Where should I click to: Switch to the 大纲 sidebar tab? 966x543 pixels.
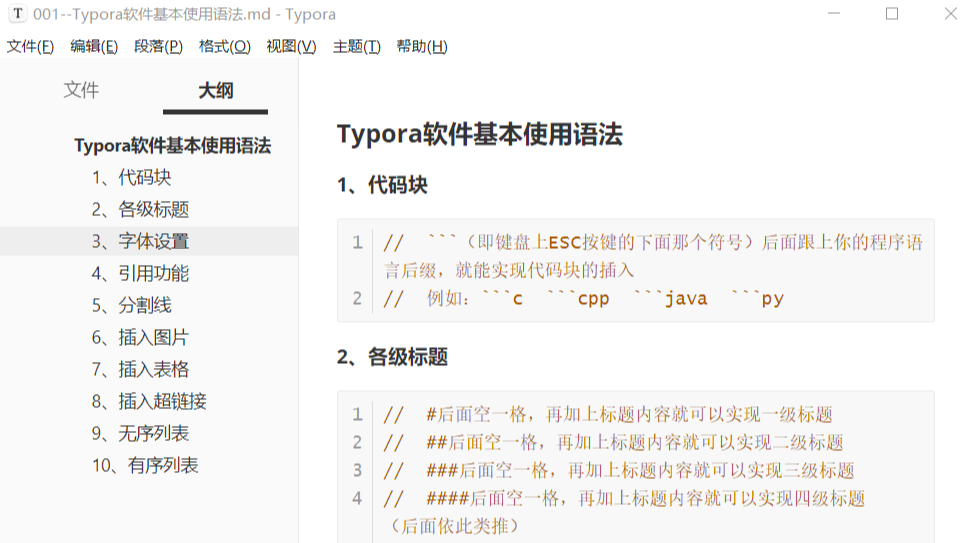click(216, 91)
